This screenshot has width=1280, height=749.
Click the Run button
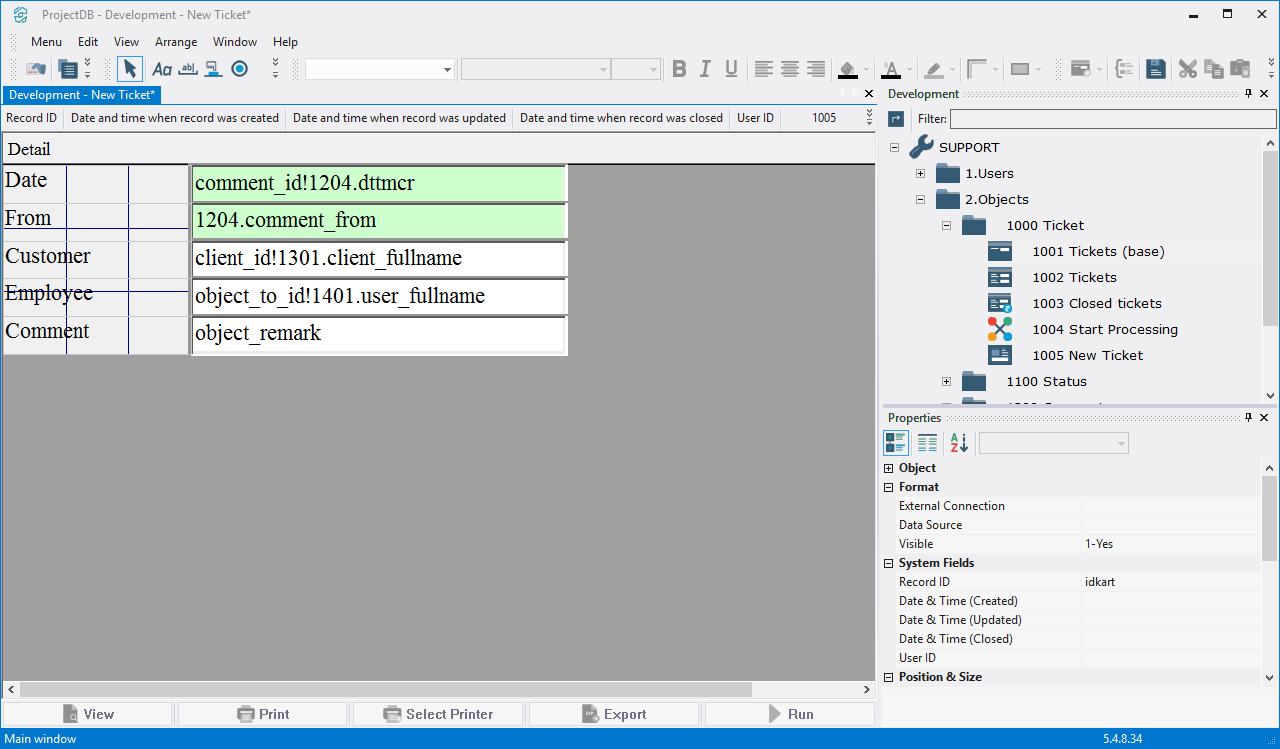789,714
